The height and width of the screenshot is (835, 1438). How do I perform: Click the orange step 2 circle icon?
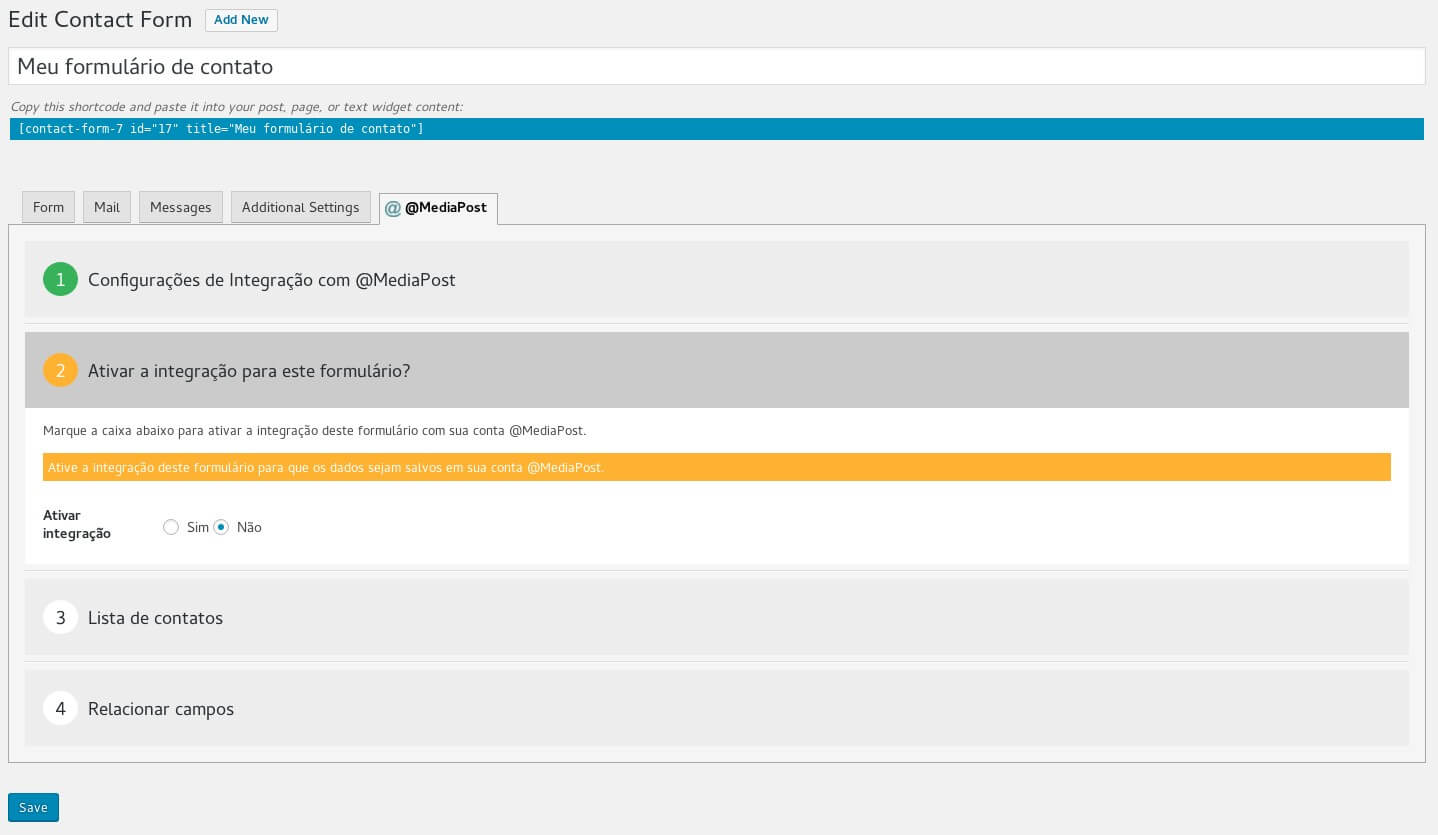60,371
